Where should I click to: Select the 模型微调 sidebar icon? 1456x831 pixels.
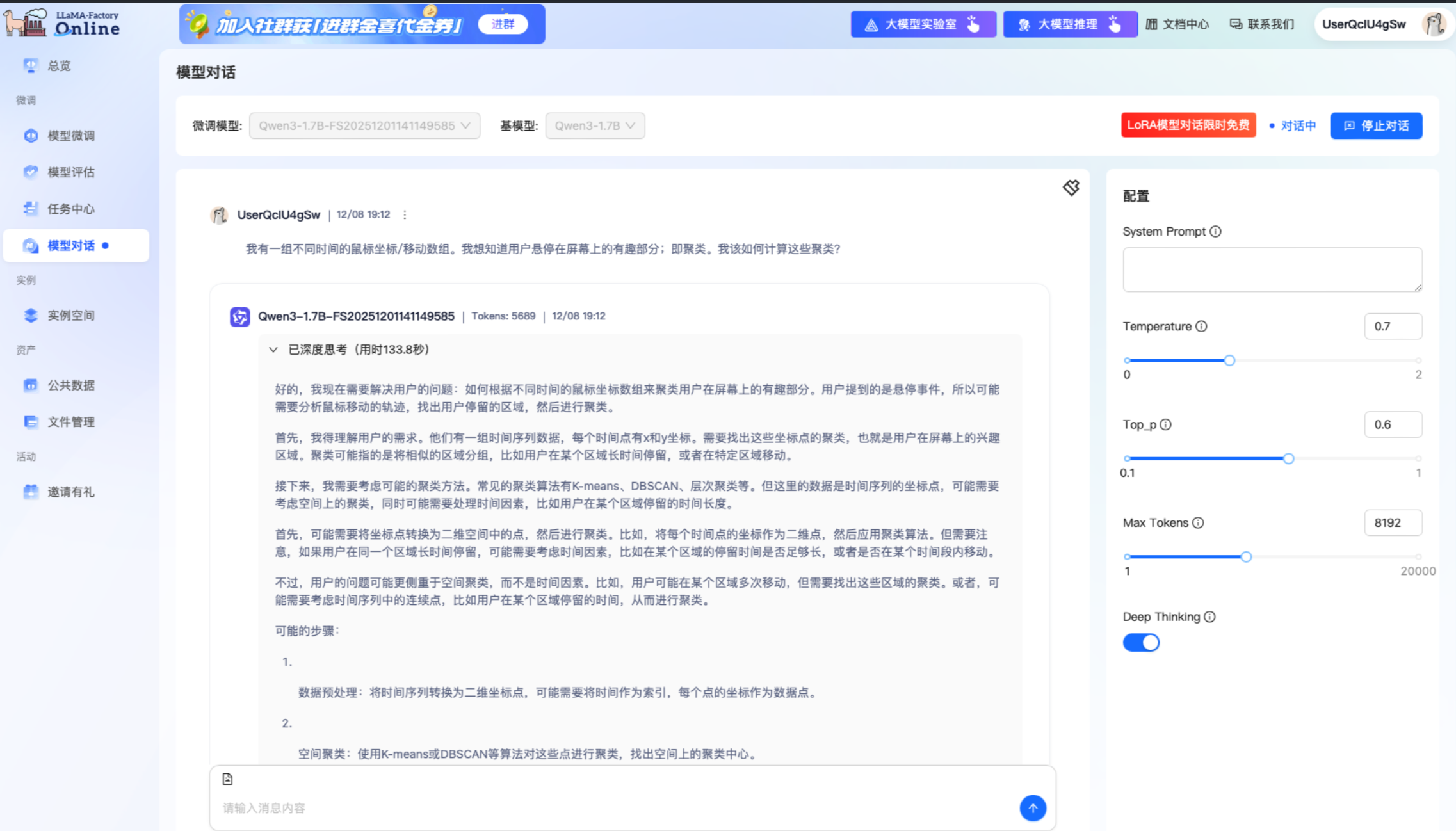coord(30,135)
